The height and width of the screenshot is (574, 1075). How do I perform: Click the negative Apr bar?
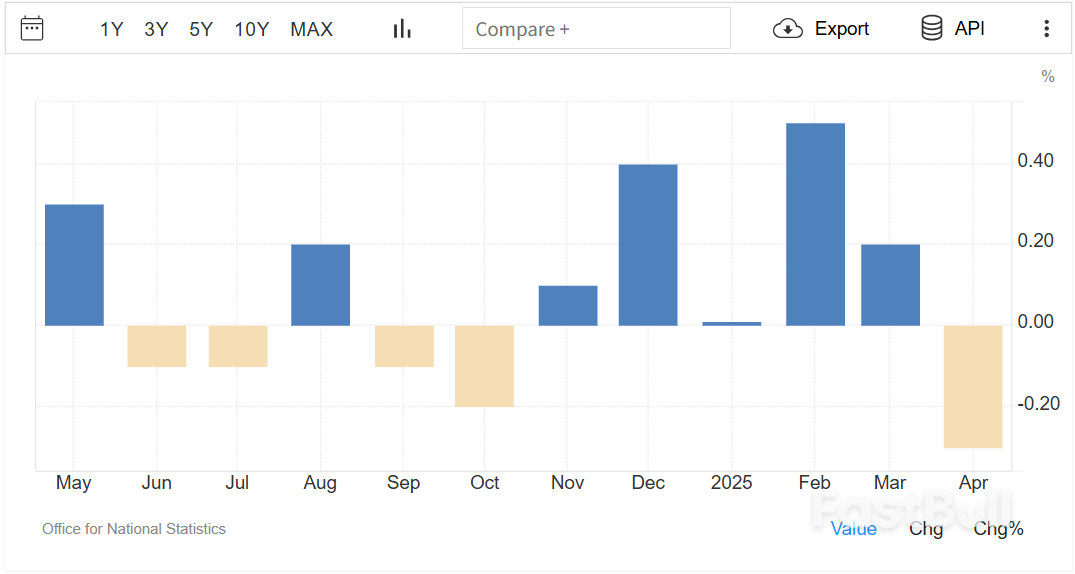click(x=973, y=386)
